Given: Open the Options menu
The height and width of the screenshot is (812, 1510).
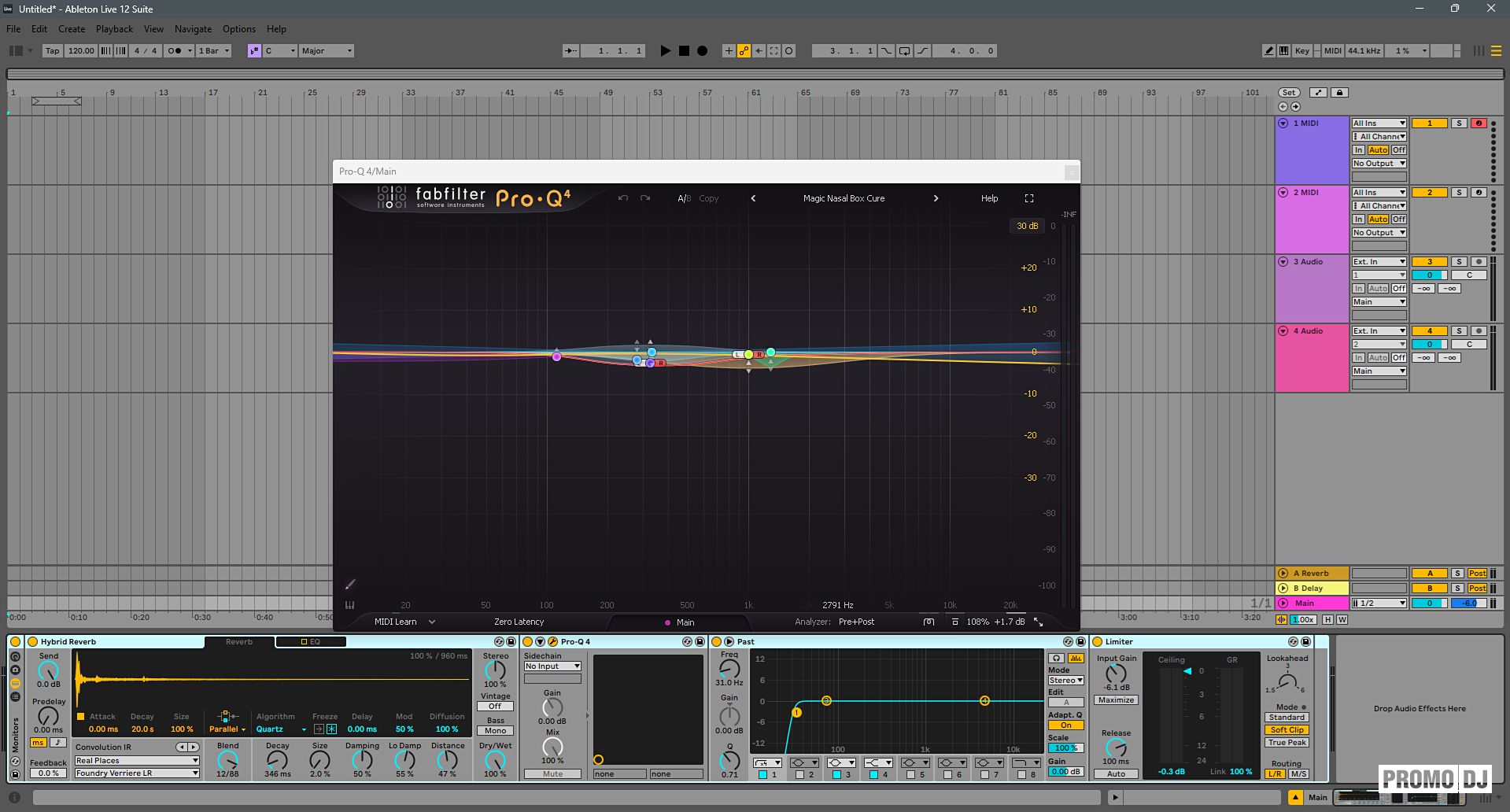Looking at the screenshot, I should (239, 29).
